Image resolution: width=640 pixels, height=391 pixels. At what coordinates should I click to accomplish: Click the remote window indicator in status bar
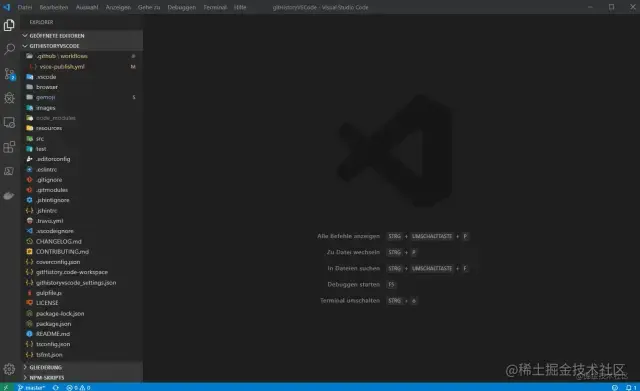click(x=6, y=387)
